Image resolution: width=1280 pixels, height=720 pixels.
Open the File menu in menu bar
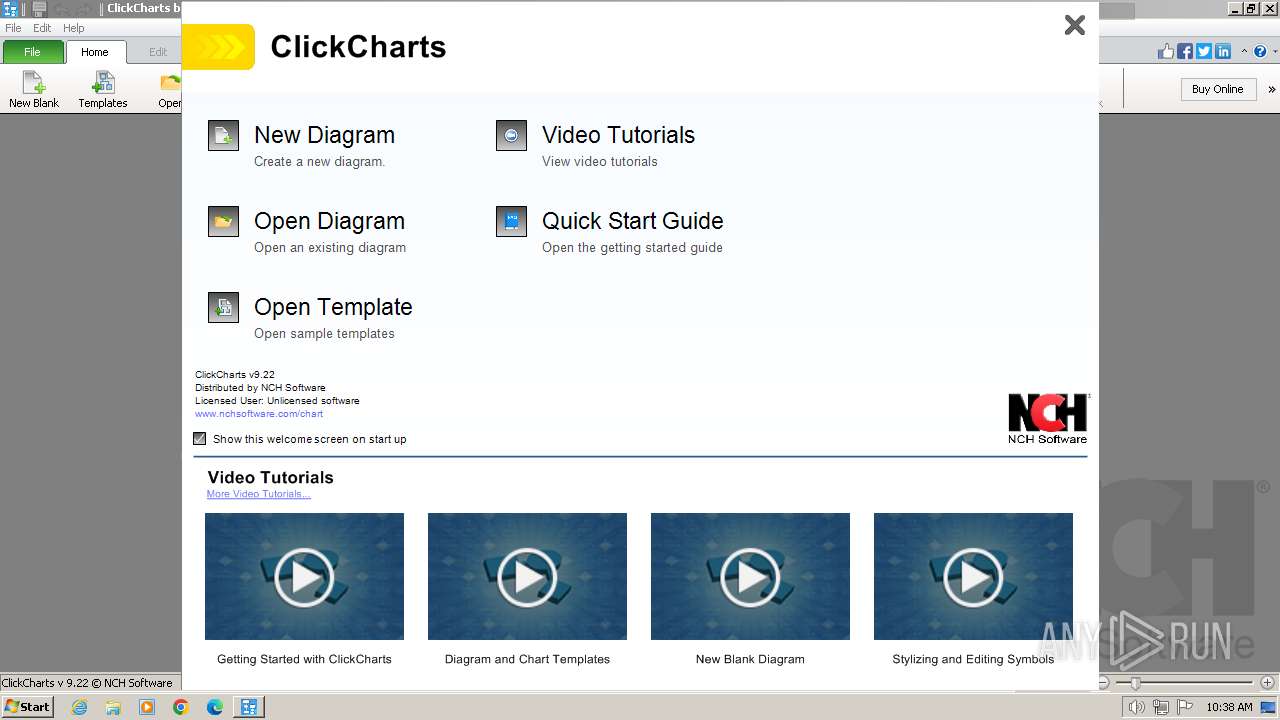[13, 28]
